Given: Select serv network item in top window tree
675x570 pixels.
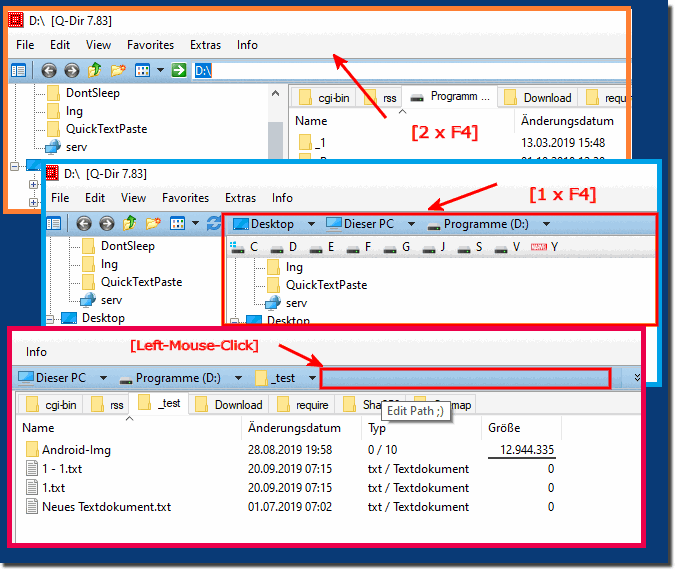Looking at the screenshot, I should pyautogui.click(x=66, y=147).
